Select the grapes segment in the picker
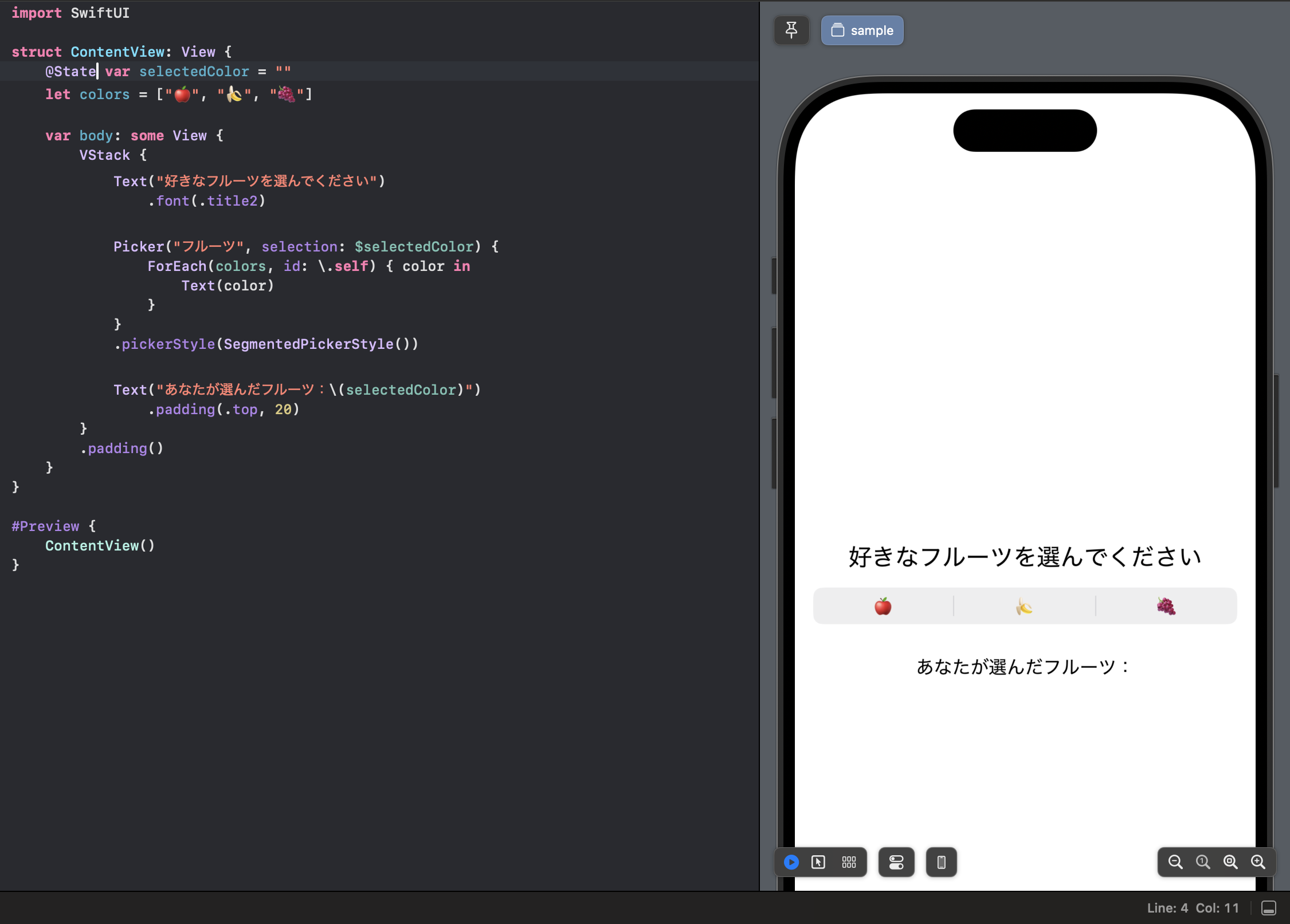 click(1166, 605)
